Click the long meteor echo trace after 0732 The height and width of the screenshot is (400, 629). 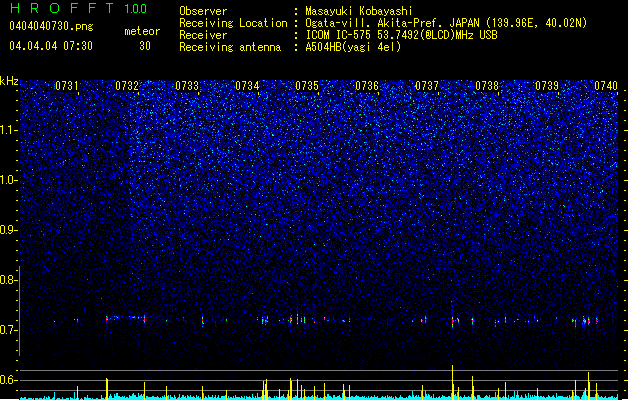tap(126, 318)
